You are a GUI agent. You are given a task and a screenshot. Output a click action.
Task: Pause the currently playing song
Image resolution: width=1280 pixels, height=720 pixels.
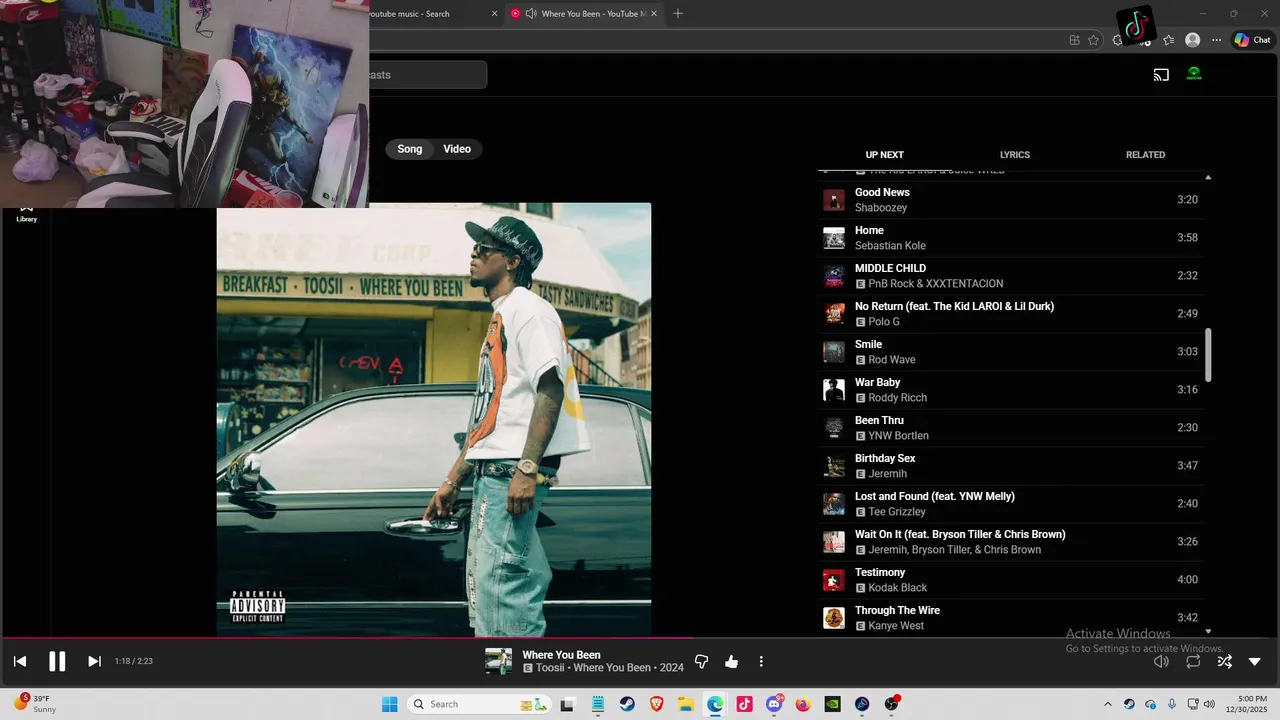[x=57, y=661]
